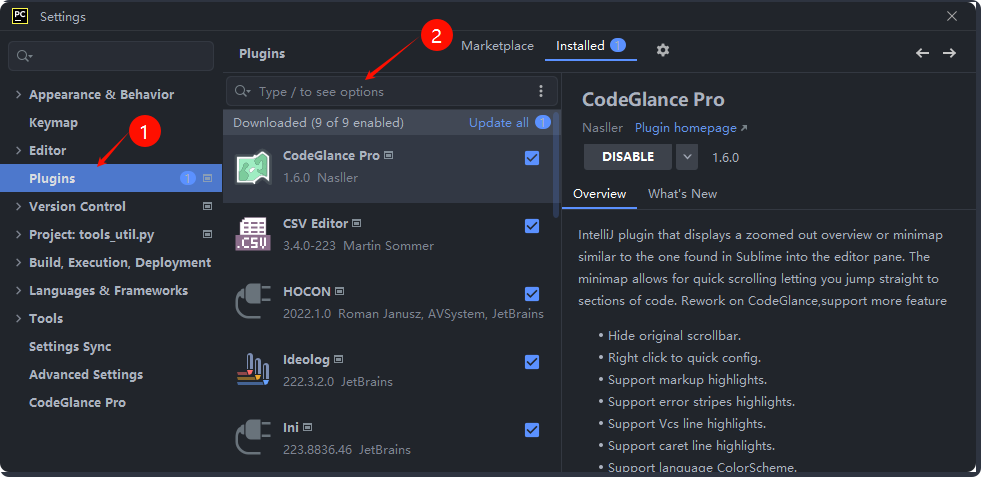Navigate back with the left arrow
Viewport: 981px width, 477px height.
coord(922,53)
